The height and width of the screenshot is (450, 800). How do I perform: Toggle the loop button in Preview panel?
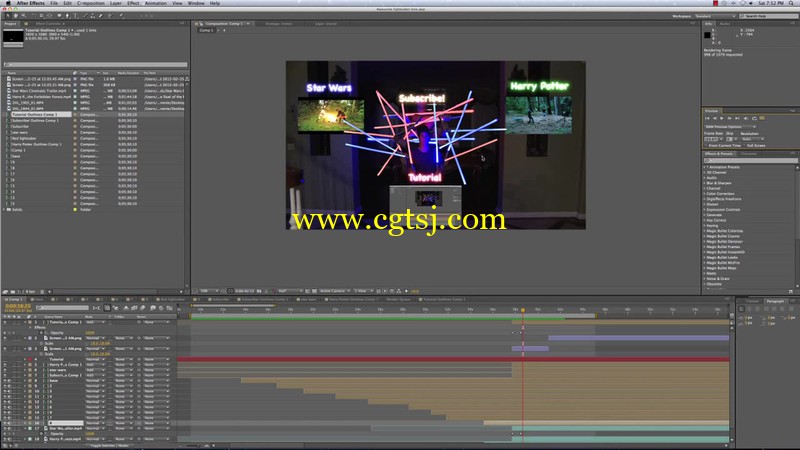pyautogui.click(x=754, y=118)
